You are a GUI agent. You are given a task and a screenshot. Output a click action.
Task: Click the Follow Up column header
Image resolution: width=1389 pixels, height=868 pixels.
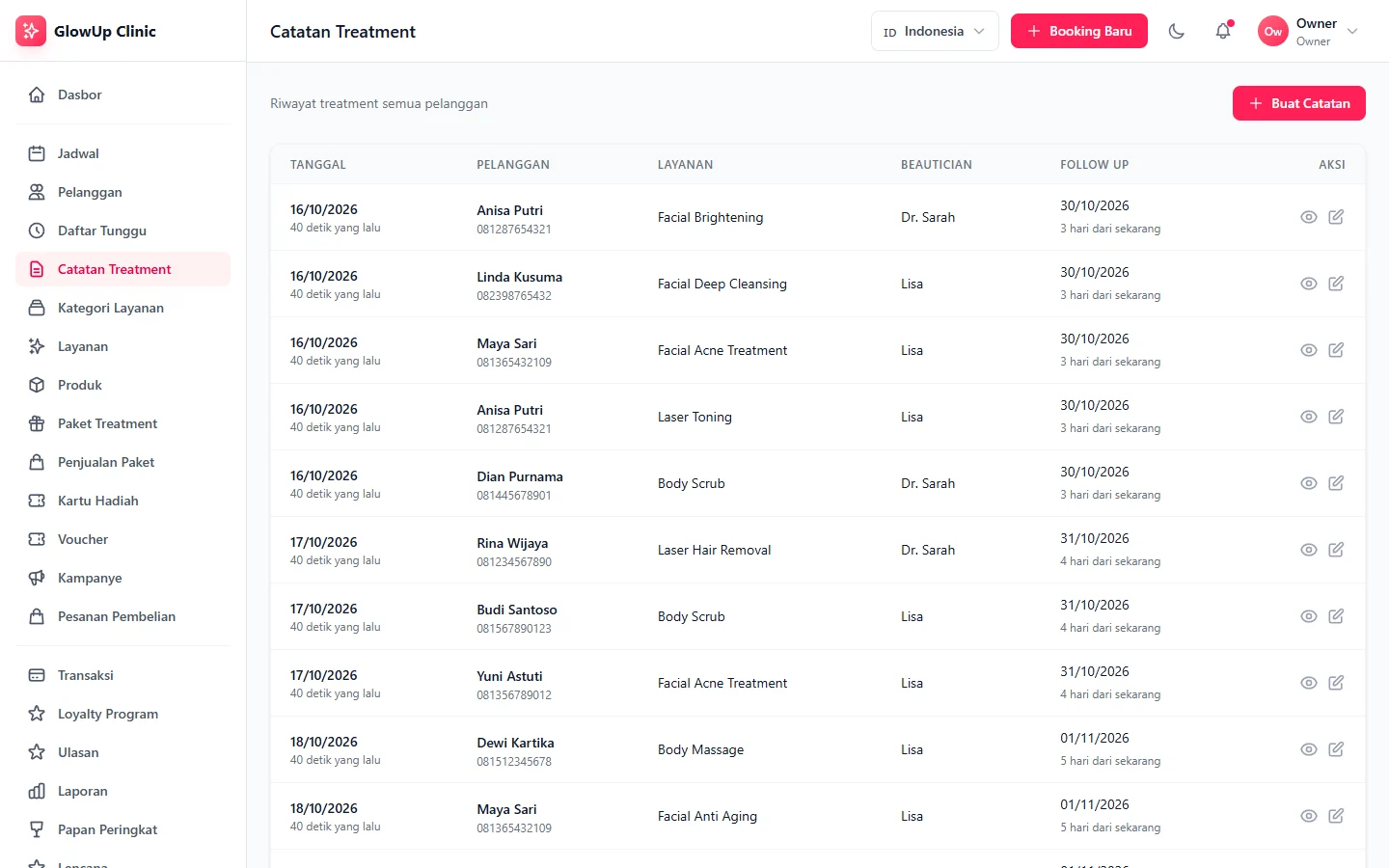[1095, 165]
